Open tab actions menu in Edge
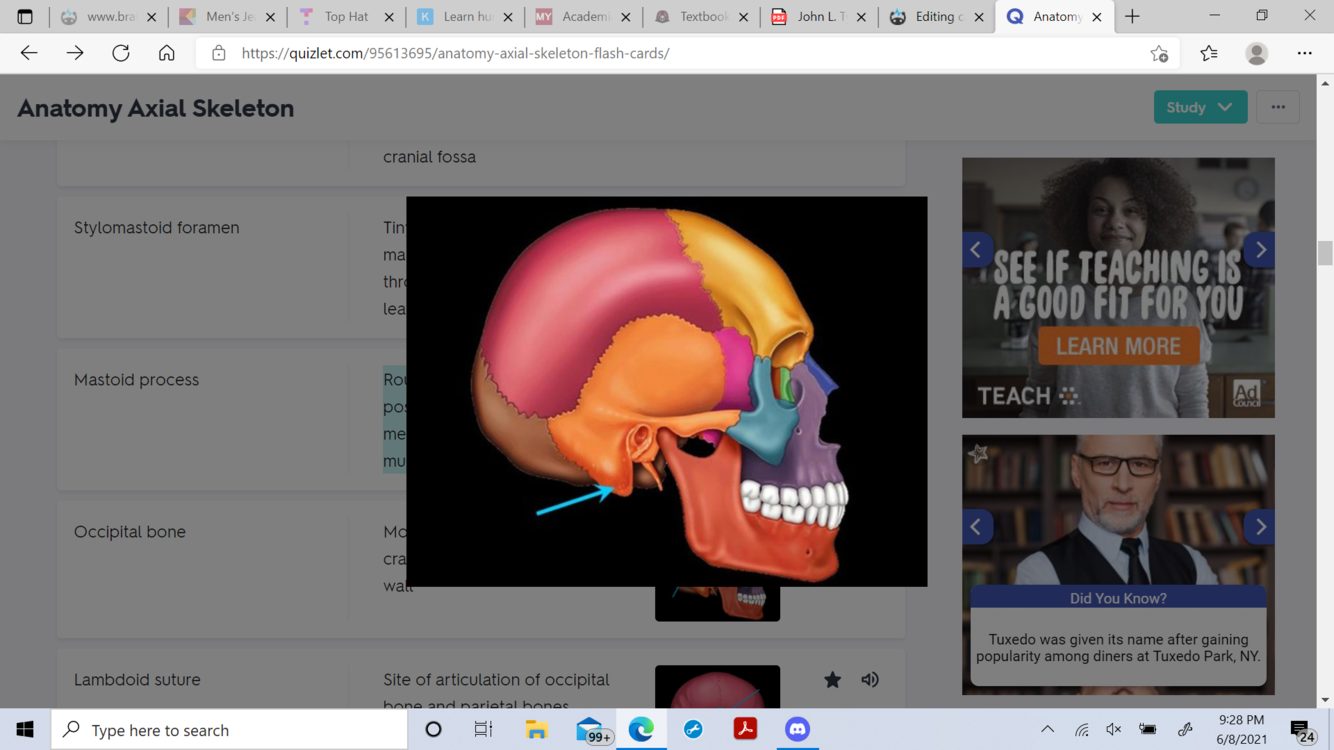Screen dimensions: 1334x750 tap(25, 16)
